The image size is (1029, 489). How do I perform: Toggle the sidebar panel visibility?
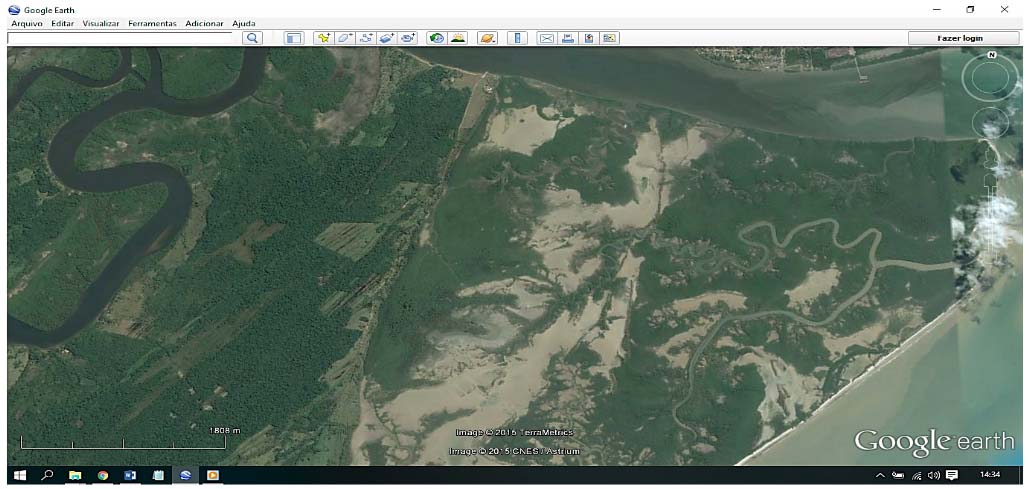294,38
